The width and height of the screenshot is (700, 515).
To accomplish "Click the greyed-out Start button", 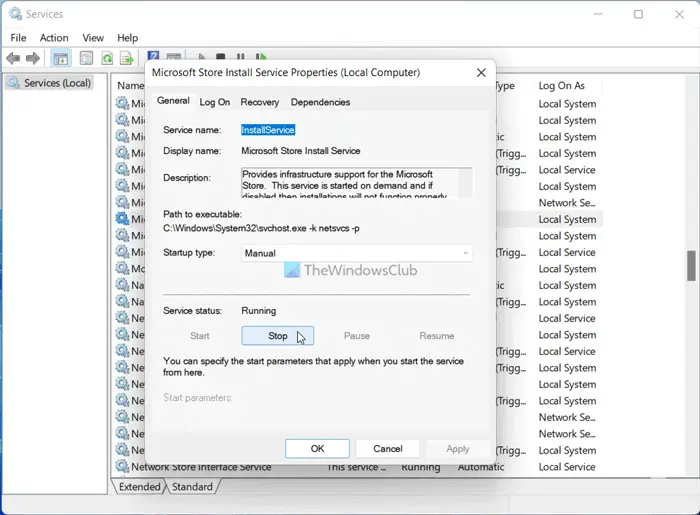I will click(200, 336).
